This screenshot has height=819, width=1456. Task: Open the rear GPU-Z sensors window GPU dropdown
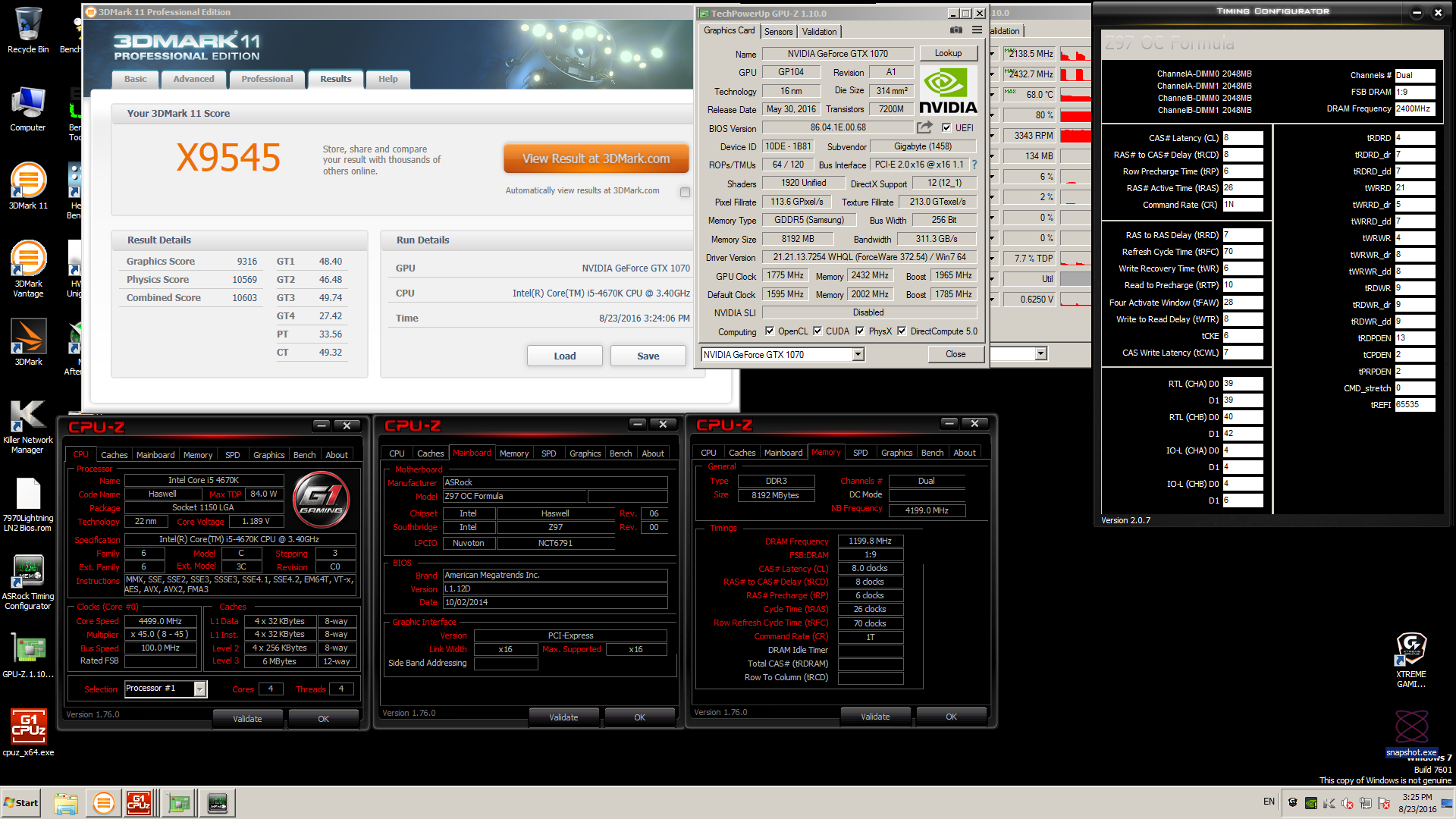point(1040,354)
